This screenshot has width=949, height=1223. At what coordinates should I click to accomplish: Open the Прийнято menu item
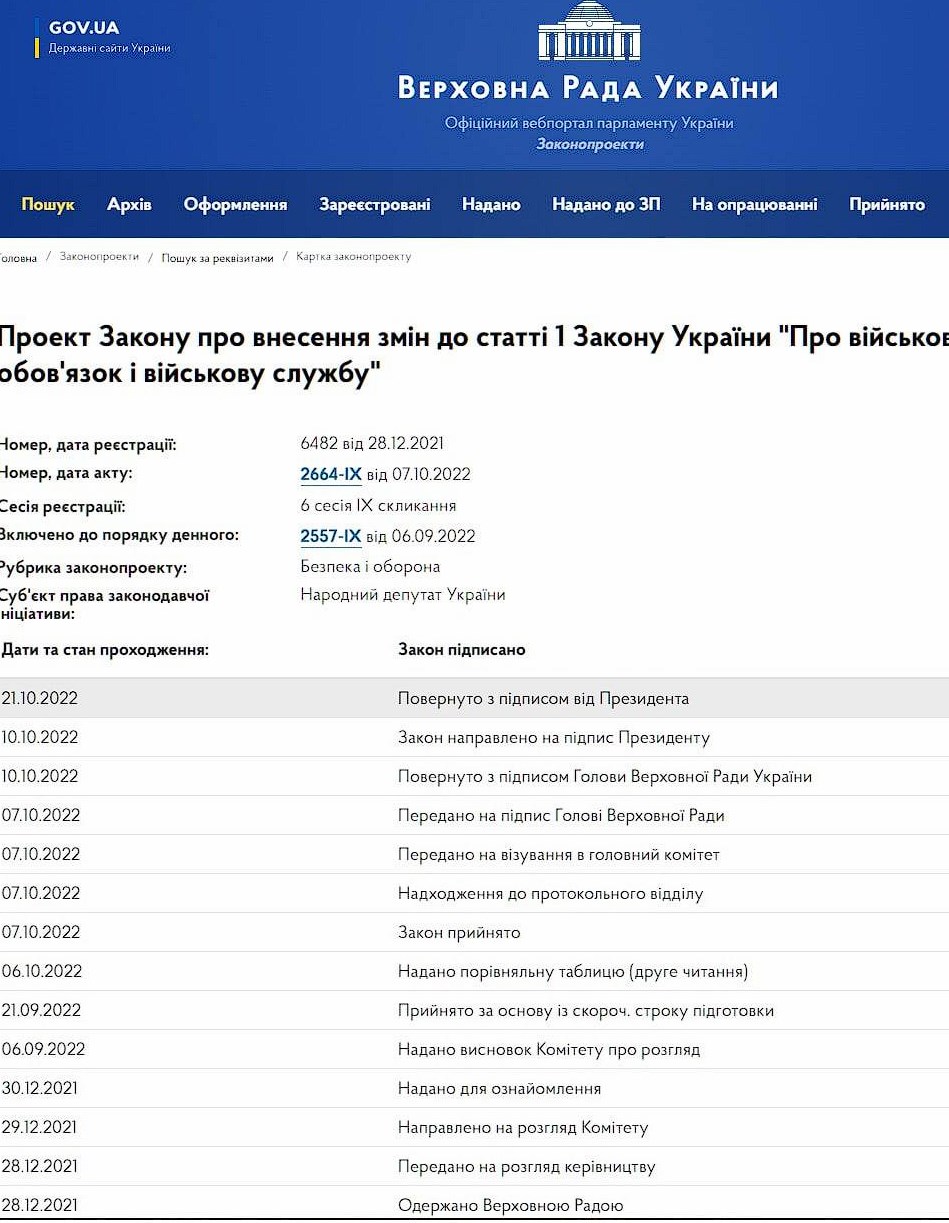[x=886, y=204]
